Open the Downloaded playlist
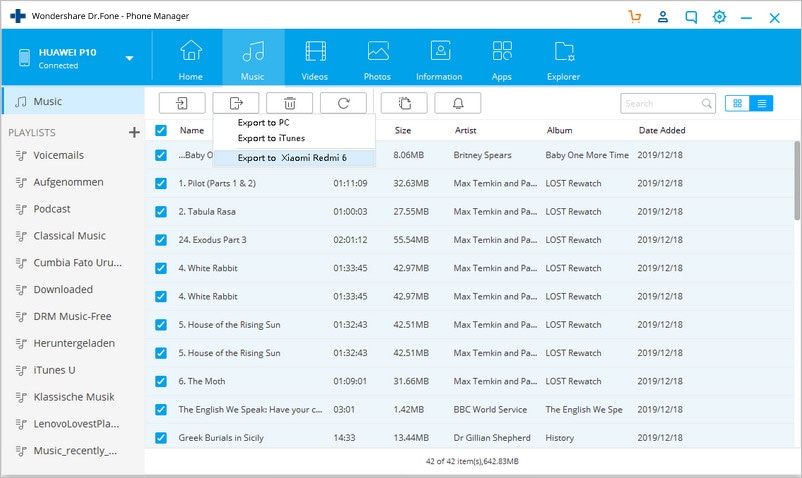 (x=63, y=290)
